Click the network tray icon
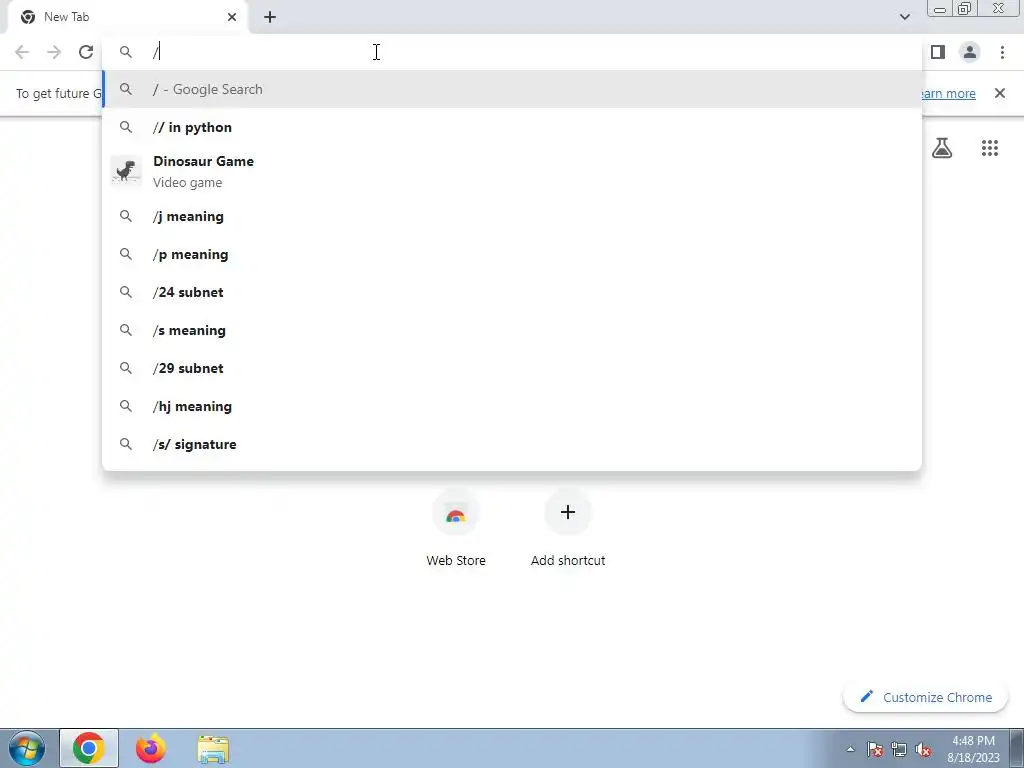This screenshot has width=1024, height=768. tap(899, 749)
